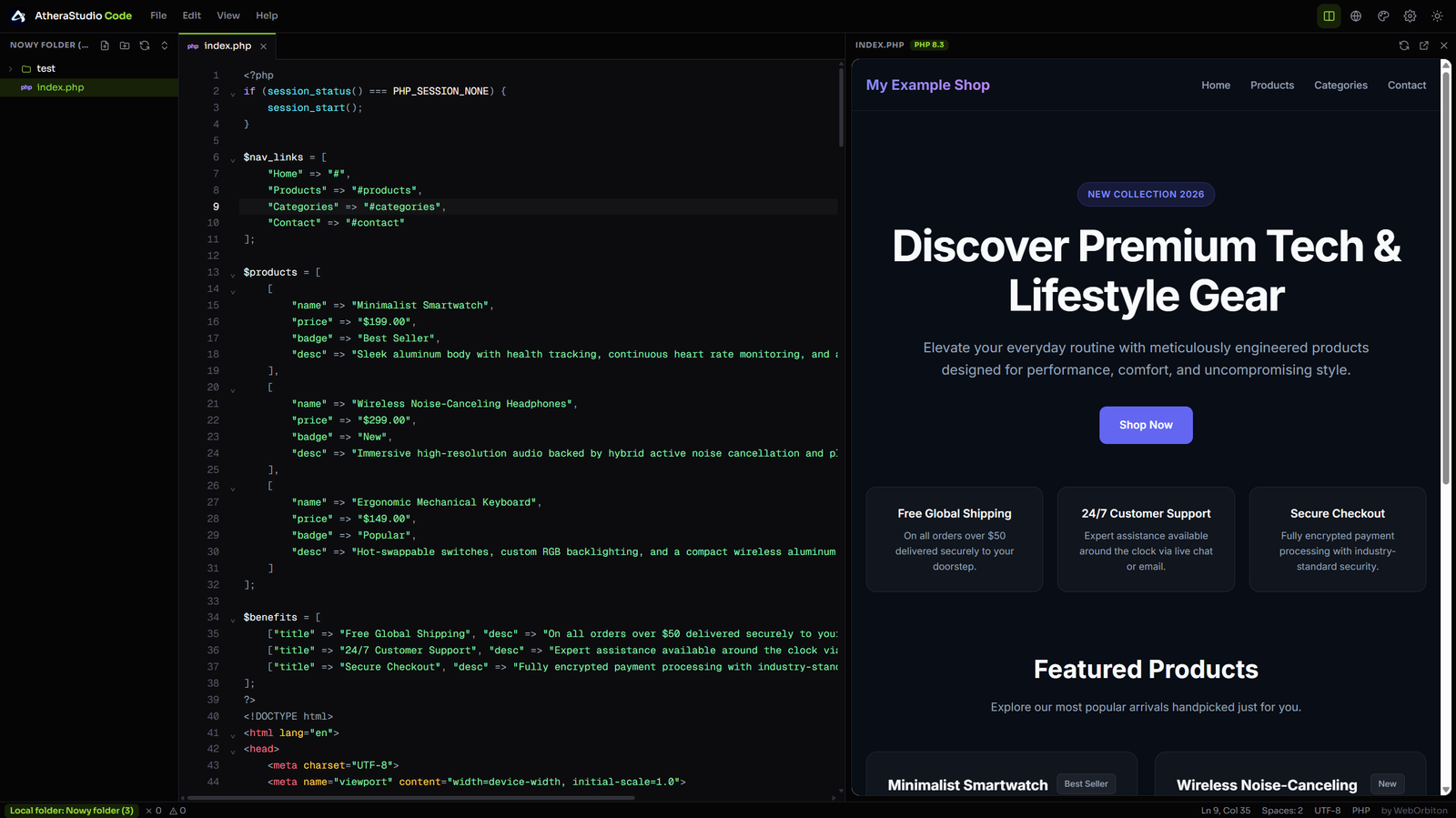
Task: Click the AtheraStudio Code logo icon
Action: [18, 15]
